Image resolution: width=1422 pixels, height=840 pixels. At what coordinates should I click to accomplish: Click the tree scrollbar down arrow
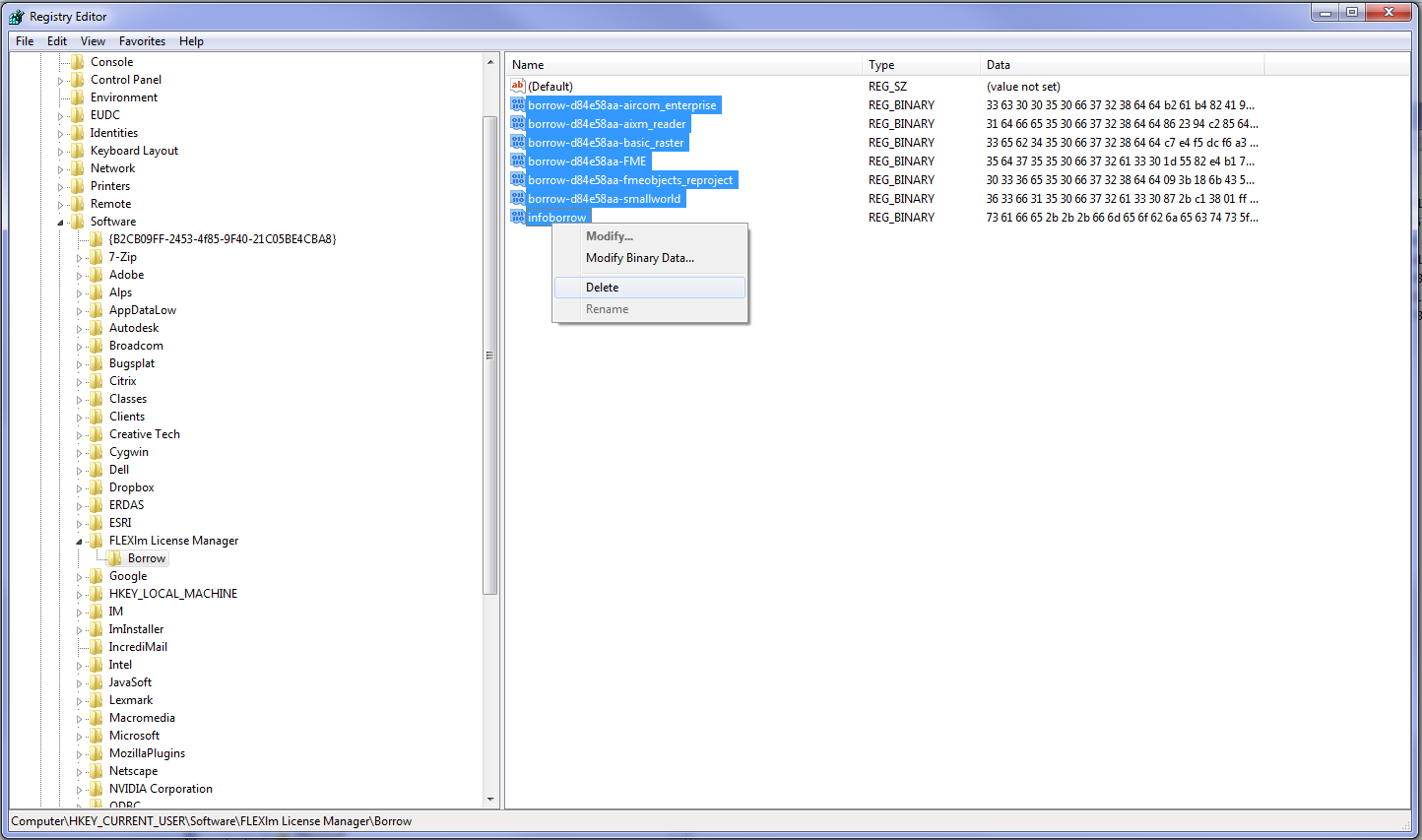489,798
